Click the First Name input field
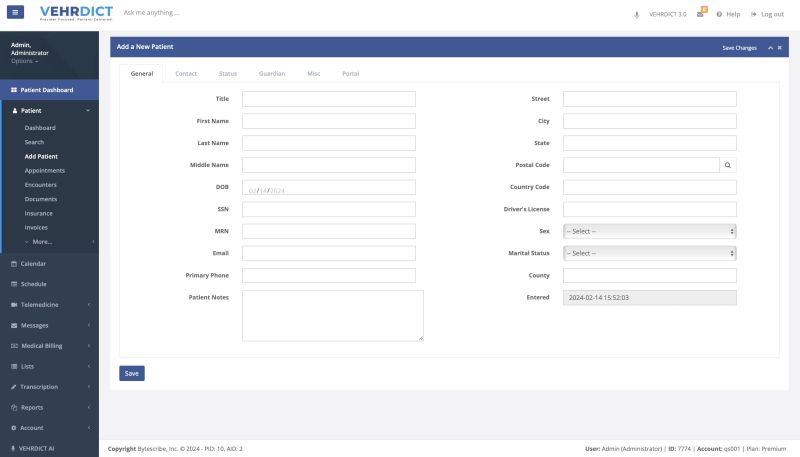 pyautogui.click(x=328, y=121)
